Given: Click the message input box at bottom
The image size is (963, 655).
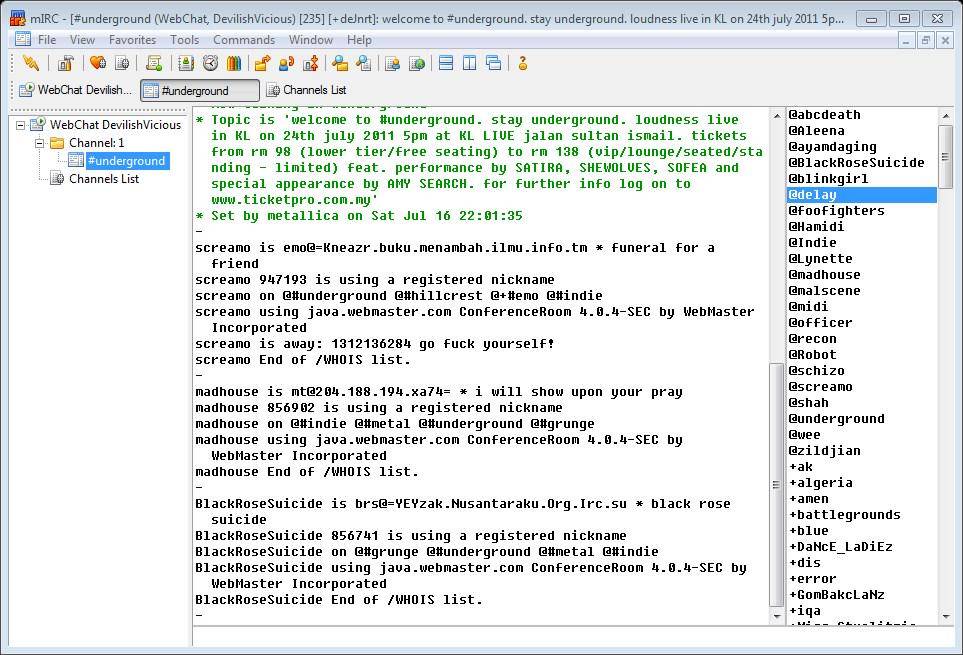Looking at the screenshot, I should coord(573,637).
